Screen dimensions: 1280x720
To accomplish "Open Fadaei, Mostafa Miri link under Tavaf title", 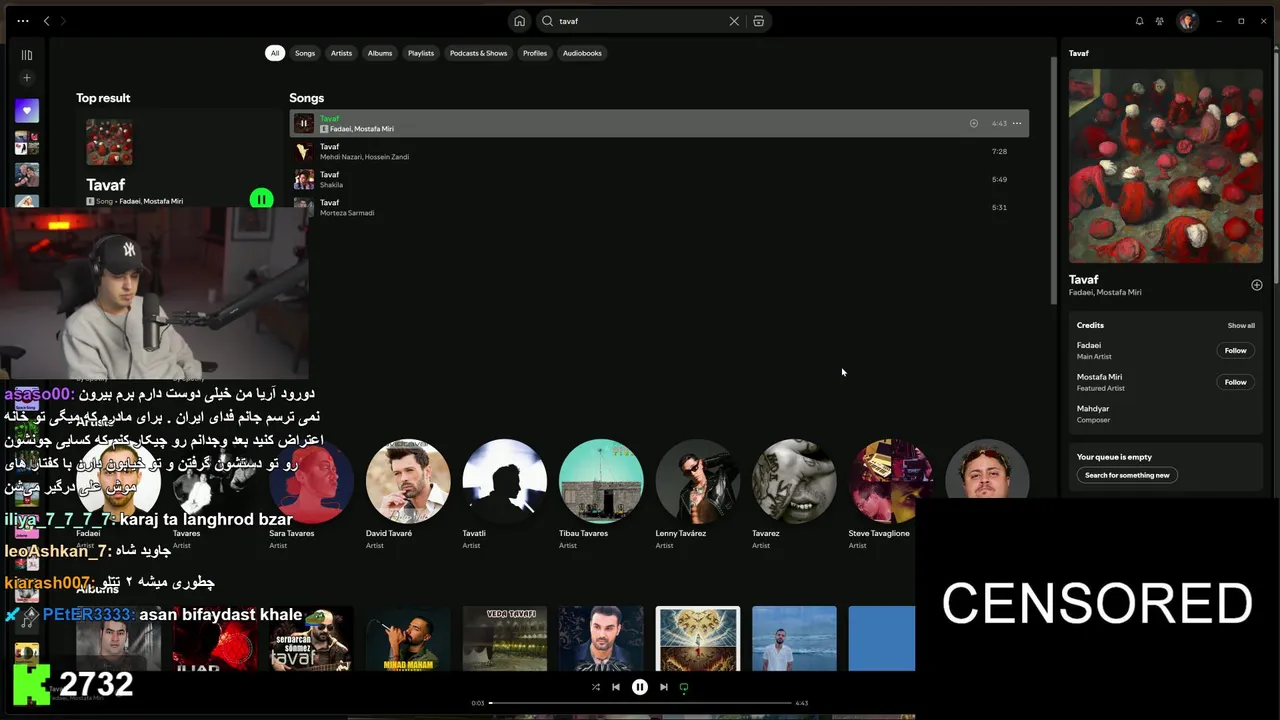I will (x=1105, y=293).
